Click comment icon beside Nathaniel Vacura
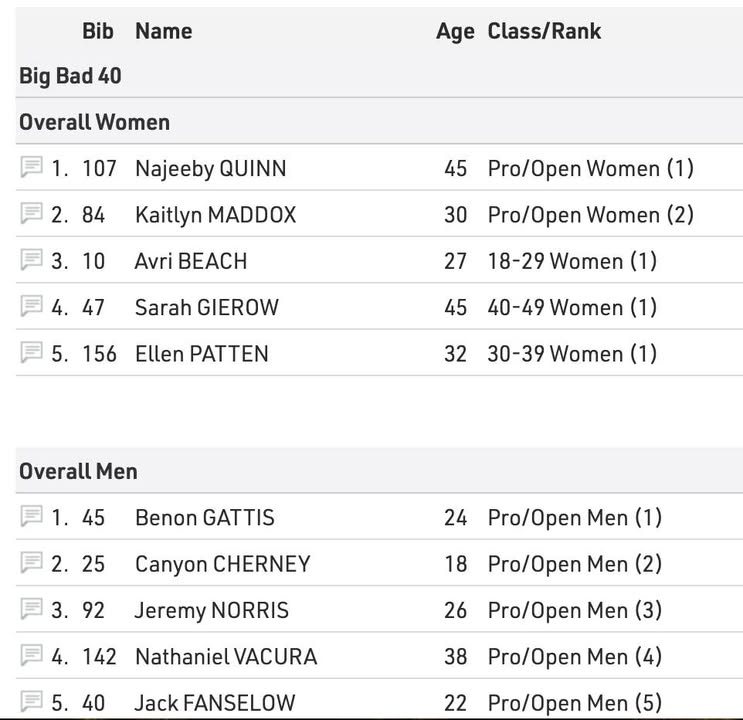The width and height of the screenshot is (743, 720). point(31,656)
